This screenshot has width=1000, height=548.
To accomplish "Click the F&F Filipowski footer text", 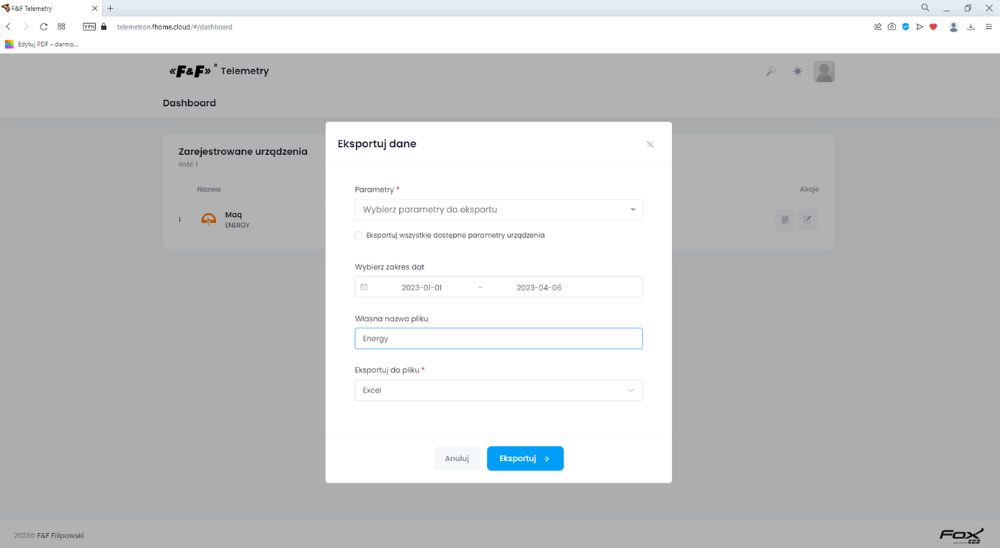I will click(60, 535).
